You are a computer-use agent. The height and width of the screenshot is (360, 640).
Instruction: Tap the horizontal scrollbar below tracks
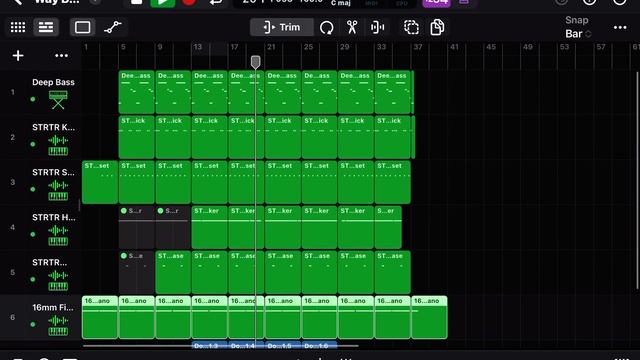[x=220, y=346]
